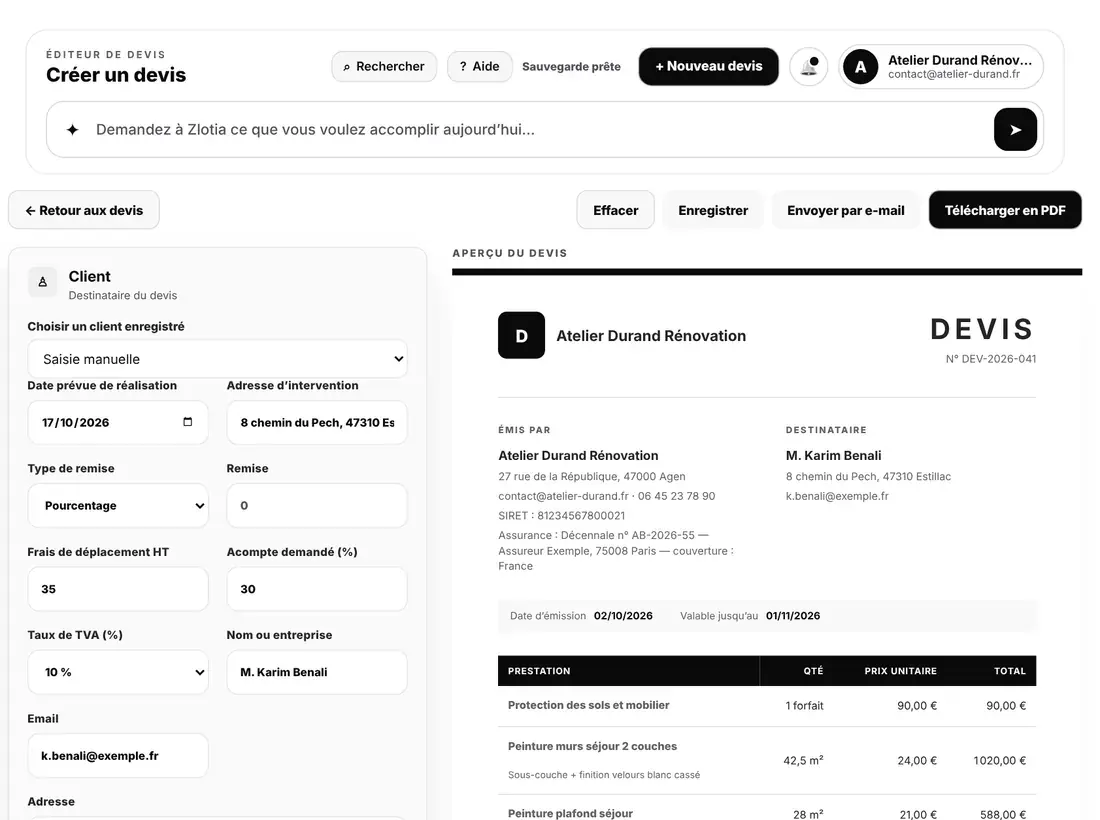Click the D logo in quote preview

point(521,335)
